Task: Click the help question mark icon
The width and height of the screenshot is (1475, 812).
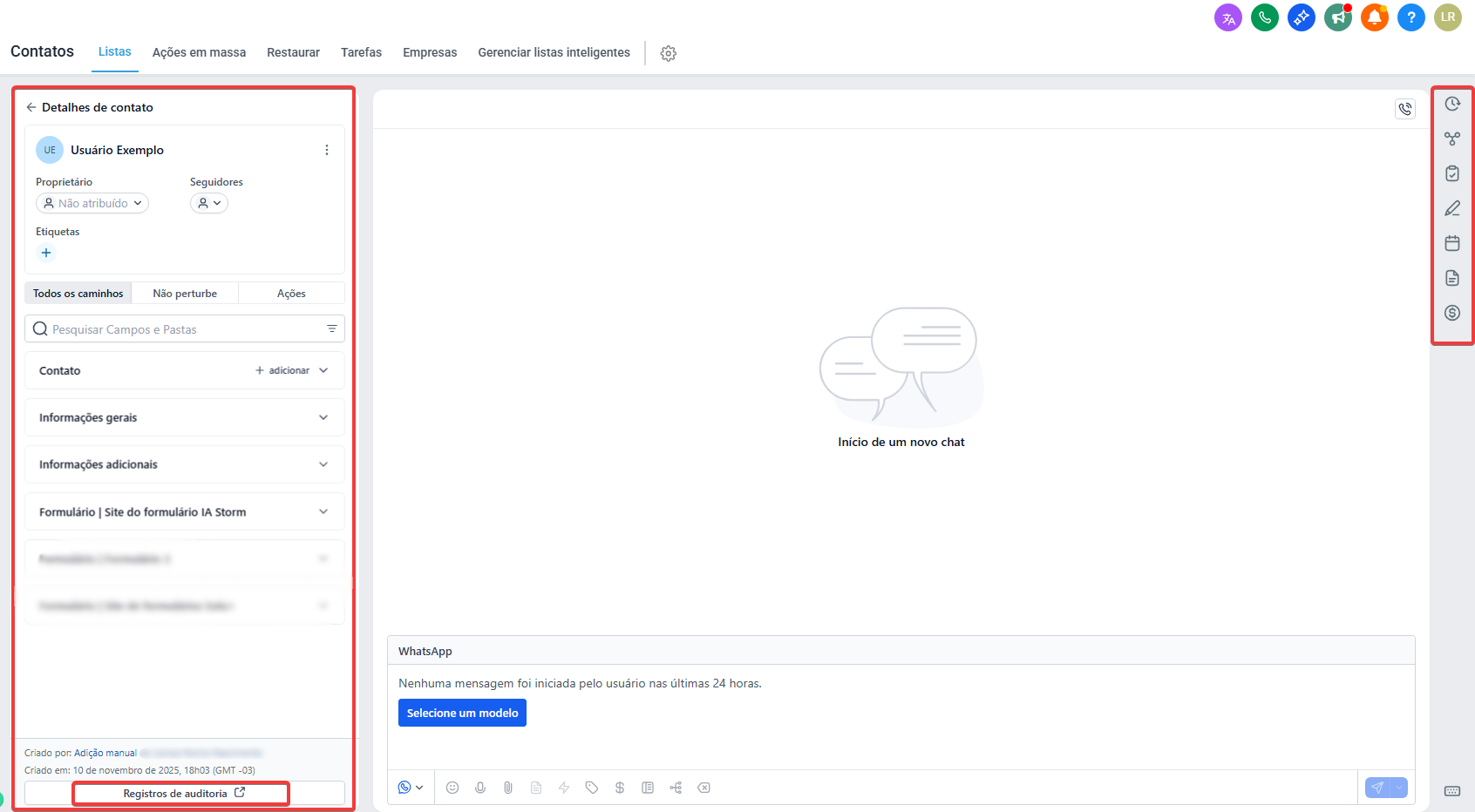Action: point(1410,17)
